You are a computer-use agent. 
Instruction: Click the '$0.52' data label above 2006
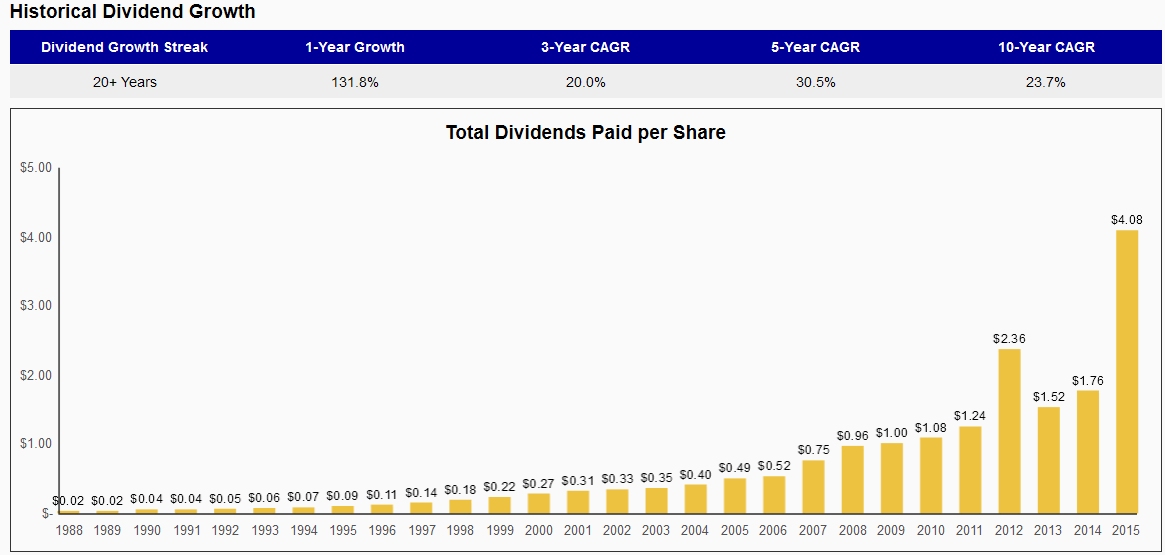774,466
